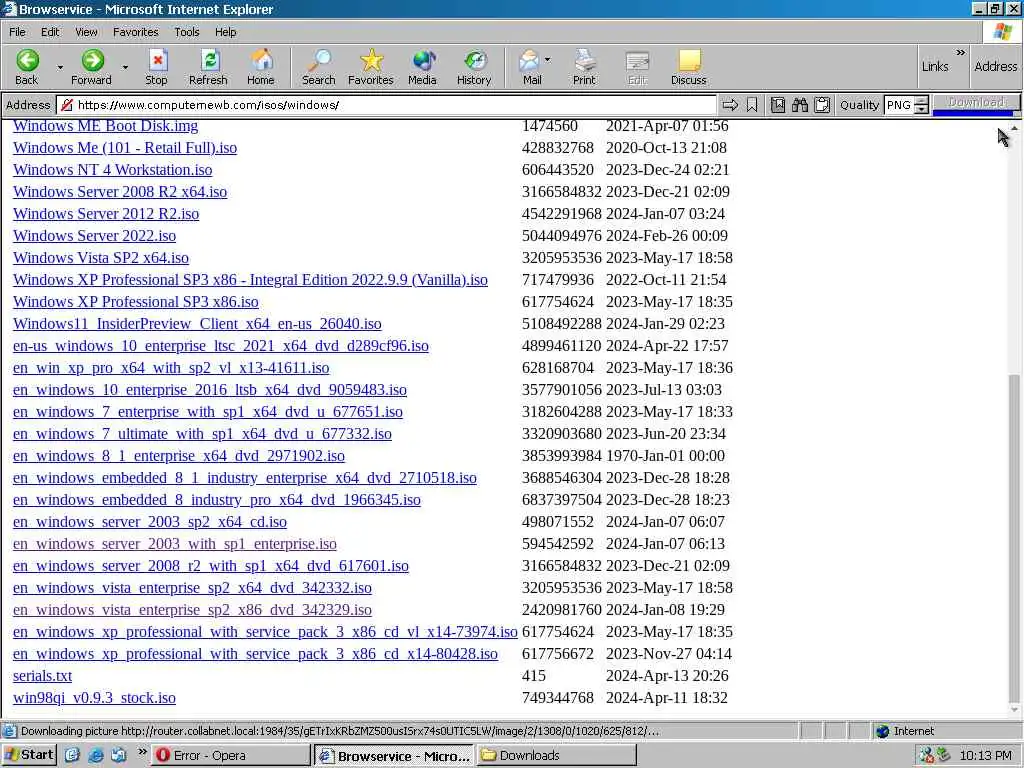
Task: Open the File menu
Action: [x=17, y=32]
